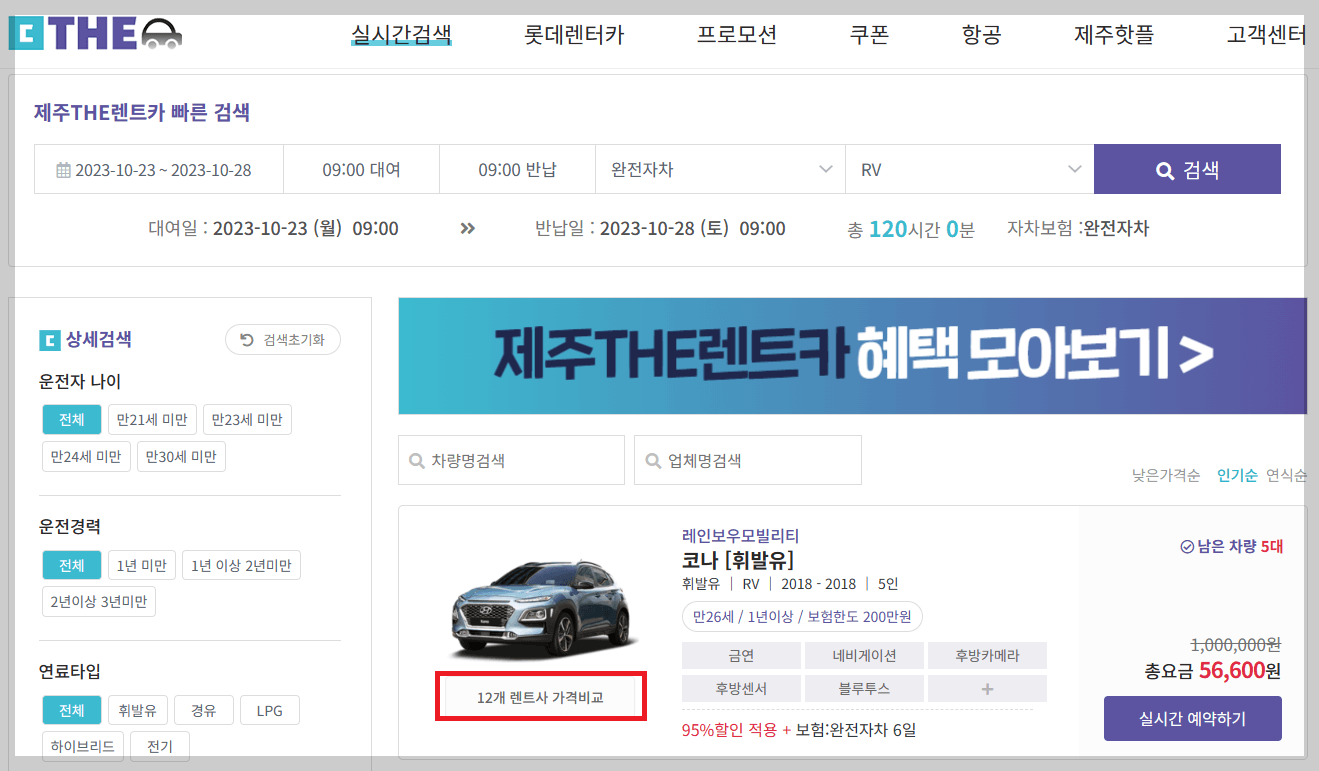Filter by 휘발유 fuel type
1319x771 pixels.
(x=137, y=711)
